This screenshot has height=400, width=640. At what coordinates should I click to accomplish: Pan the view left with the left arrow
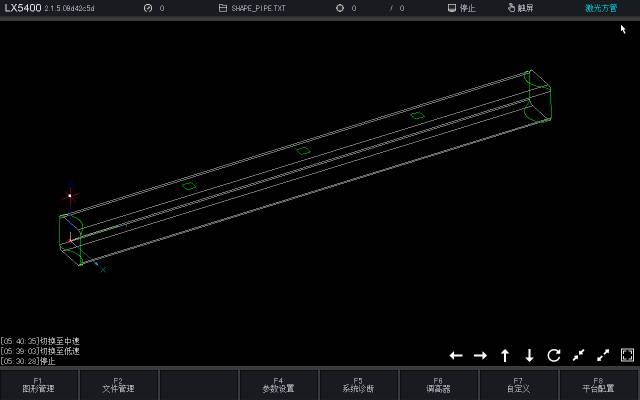pyautogui.click(x=456, y=356)
